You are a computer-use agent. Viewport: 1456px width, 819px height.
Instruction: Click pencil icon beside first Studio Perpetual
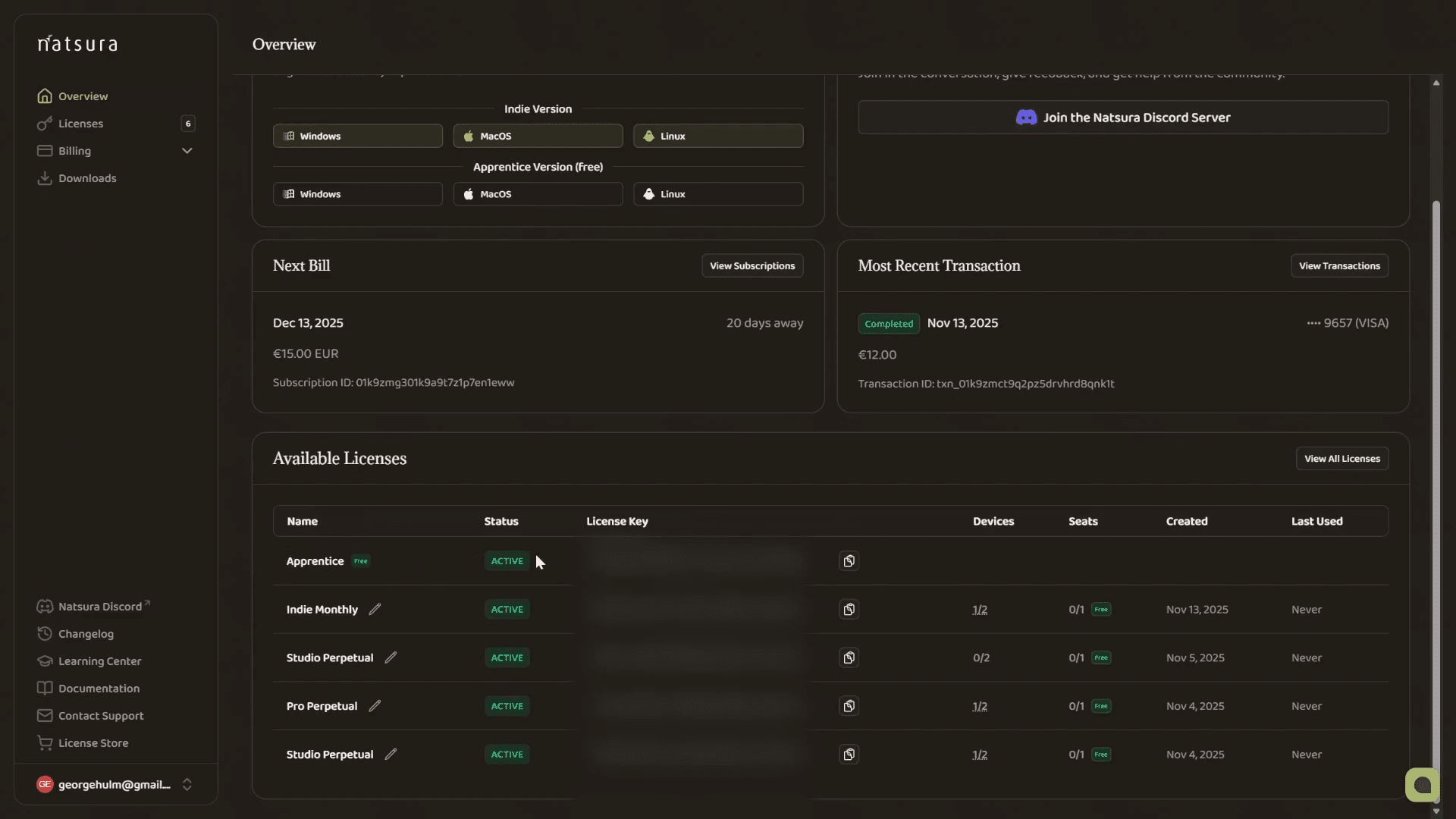[391, 657]
